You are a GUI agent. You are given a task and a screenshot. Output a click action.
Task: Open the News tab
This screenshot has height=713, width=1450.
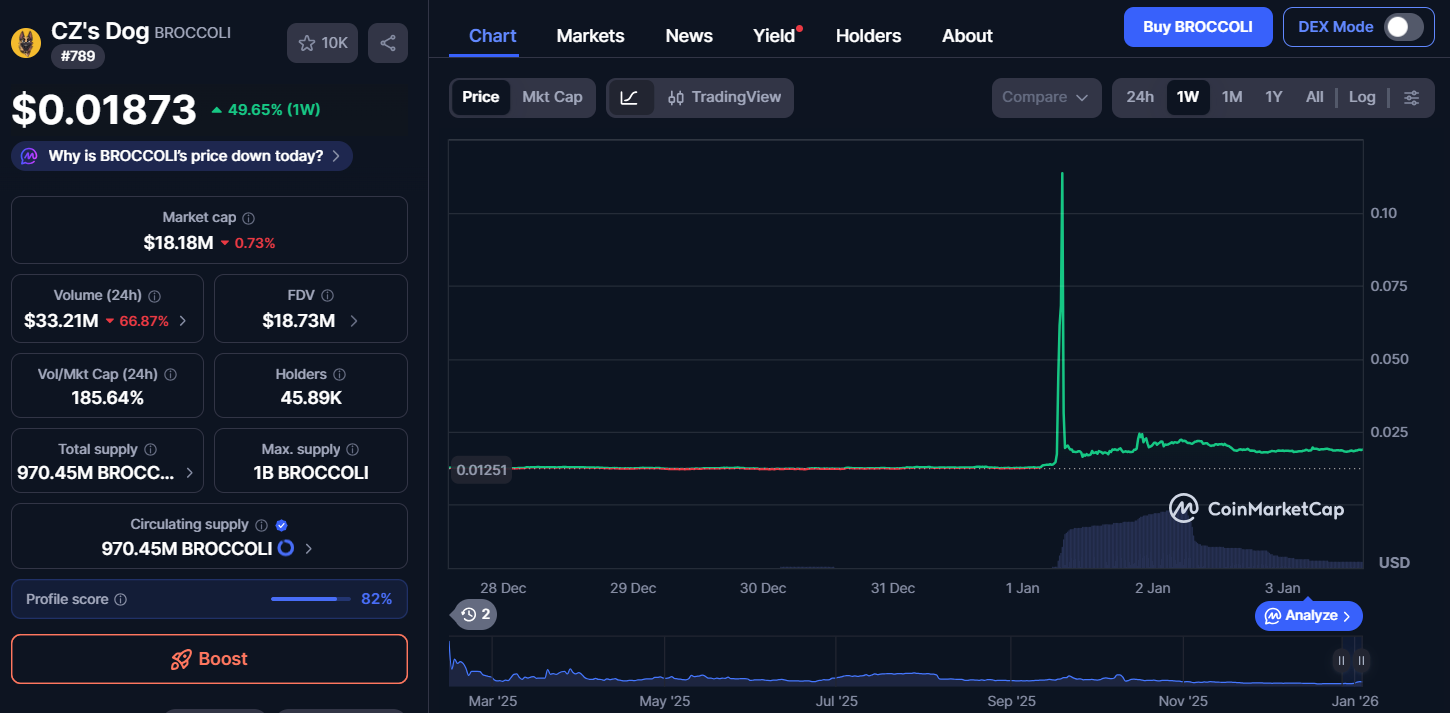click(689, 36)
